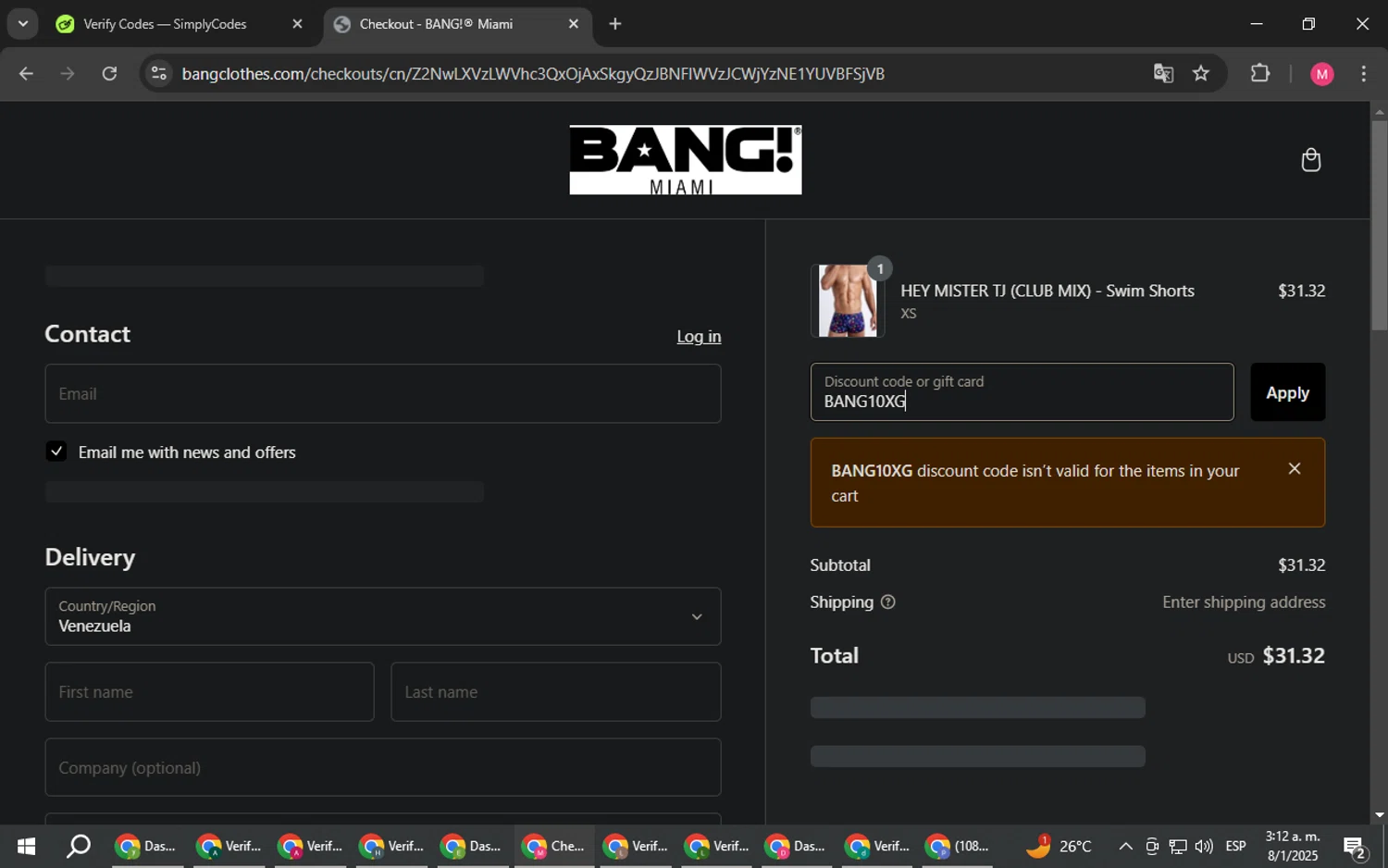Open a new browser tab
Image resolution: width=1388 pixels, height=868 pixels.
[615, 24]
